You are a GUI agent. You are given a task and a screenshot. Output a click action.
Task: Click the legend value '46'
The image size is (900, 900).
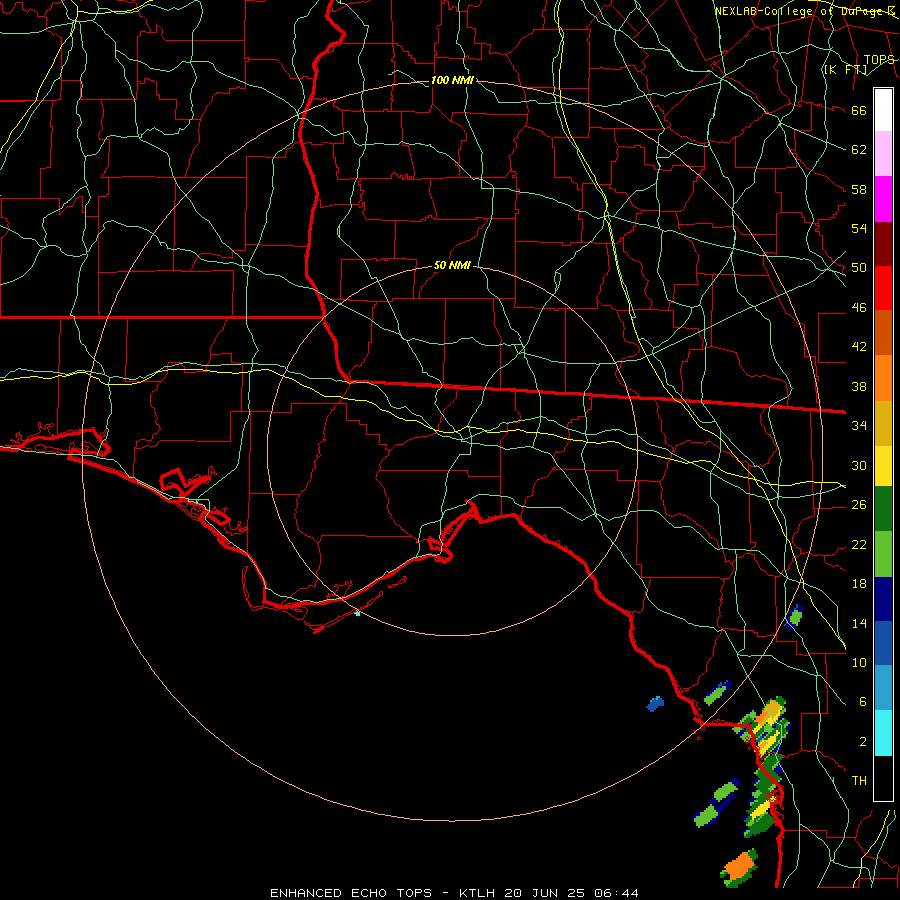859,308
